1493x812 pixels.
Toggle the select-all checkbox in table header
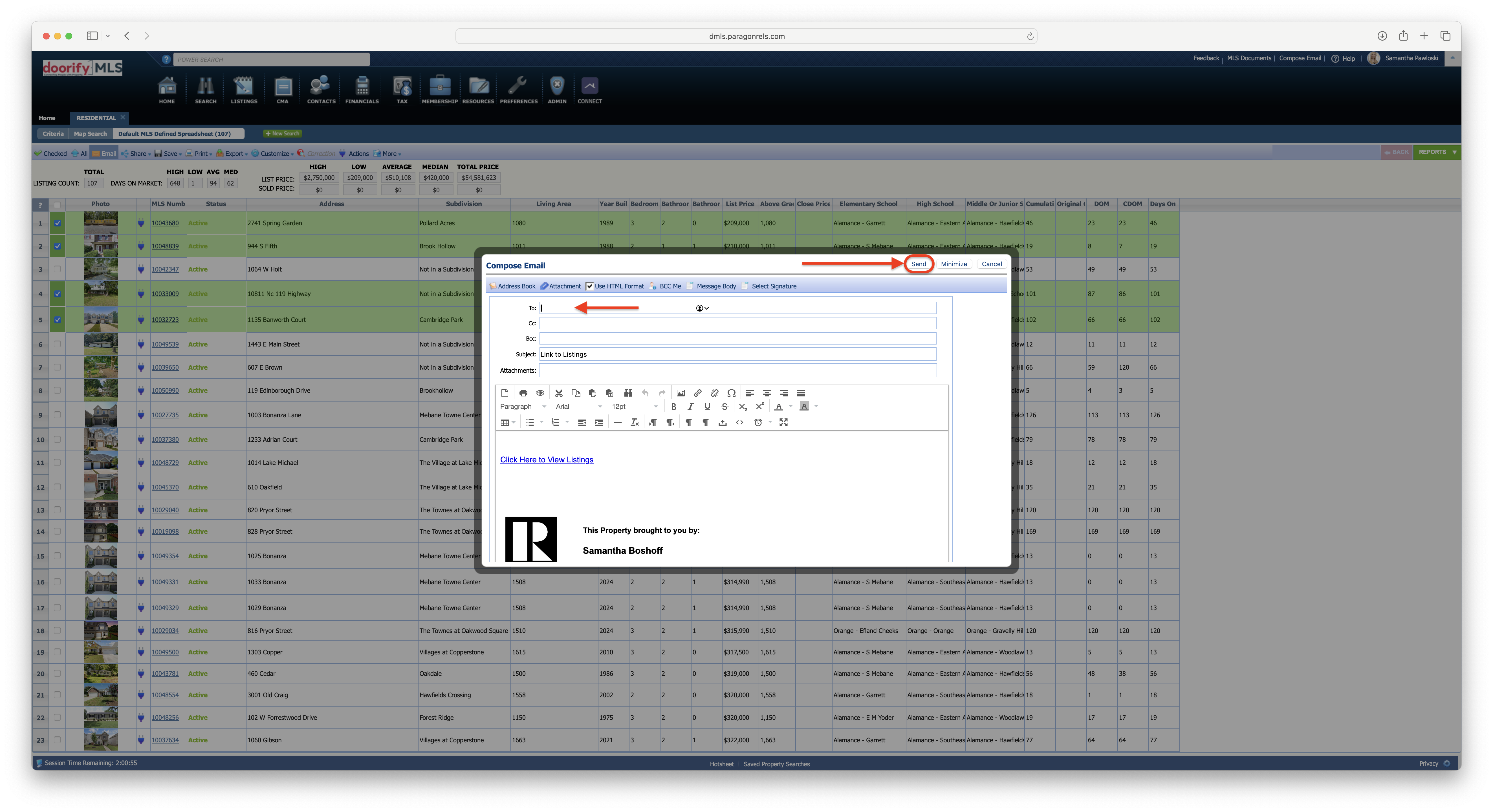coord(57,205)
